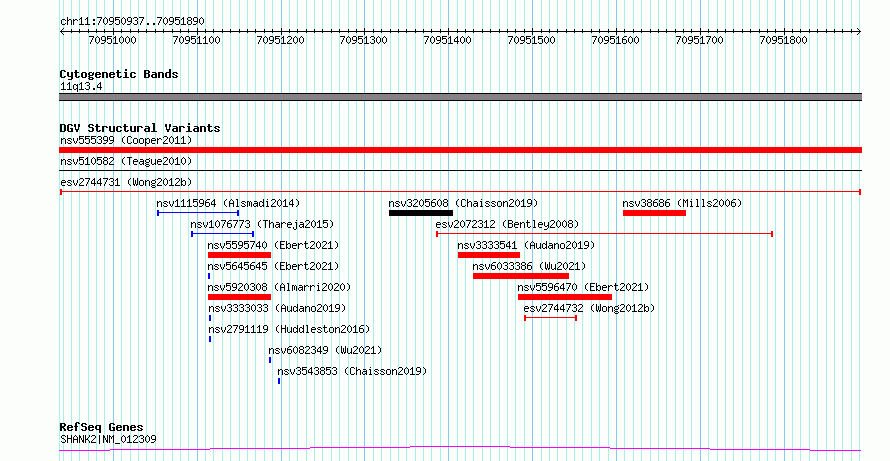Click ruler position 70951300

pyautogui.click(x=364, y=40)
